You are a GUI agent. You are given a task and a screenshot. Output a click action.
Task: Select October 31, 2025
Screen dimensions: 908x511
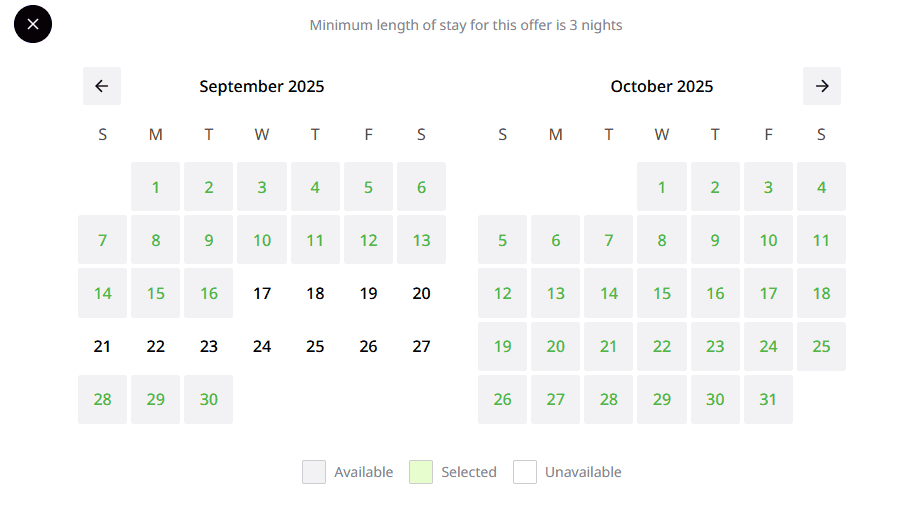click(768, 399)
